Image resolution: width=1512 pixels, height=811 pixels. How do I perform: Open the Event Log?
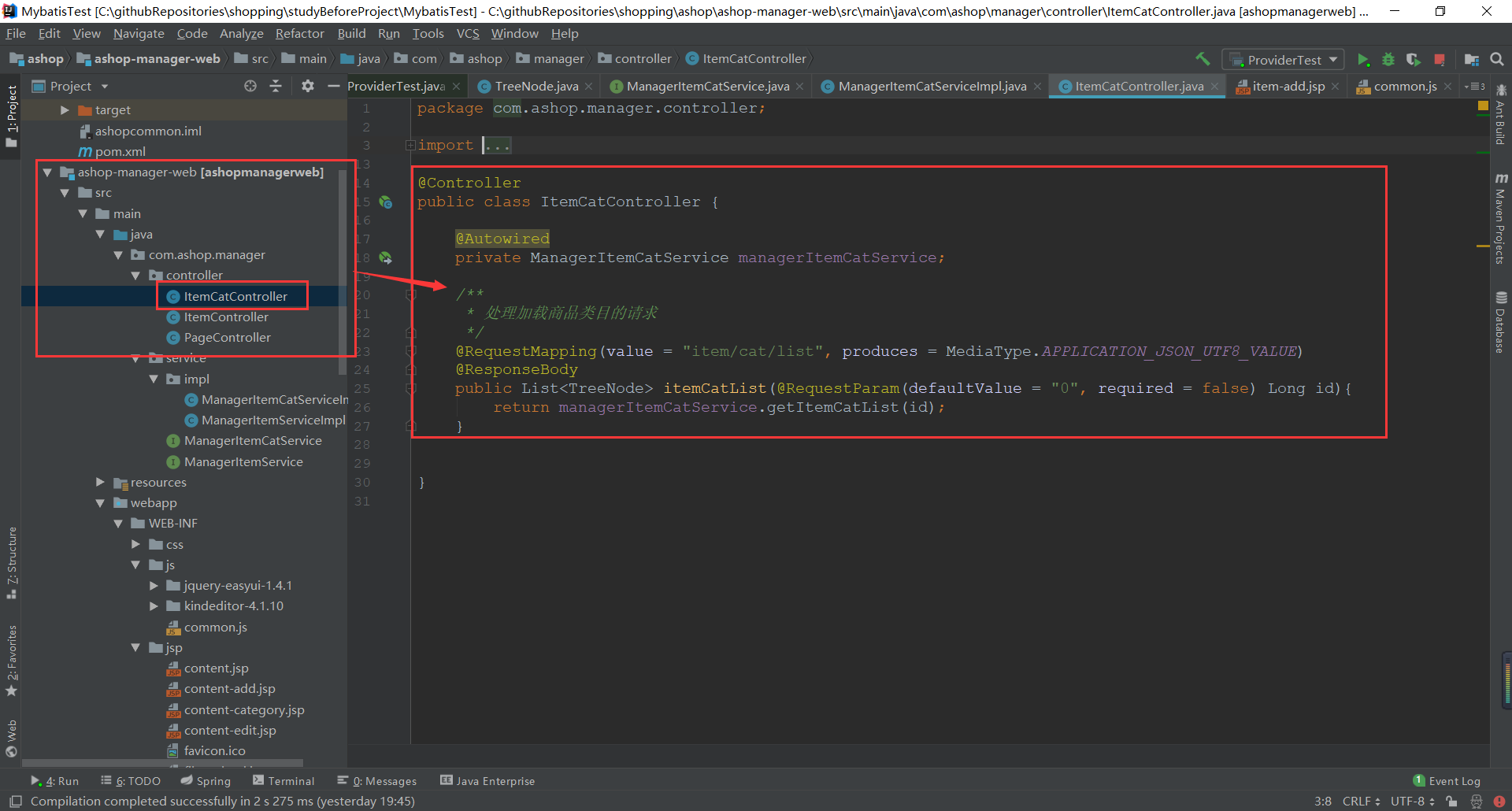[1447, 781]
